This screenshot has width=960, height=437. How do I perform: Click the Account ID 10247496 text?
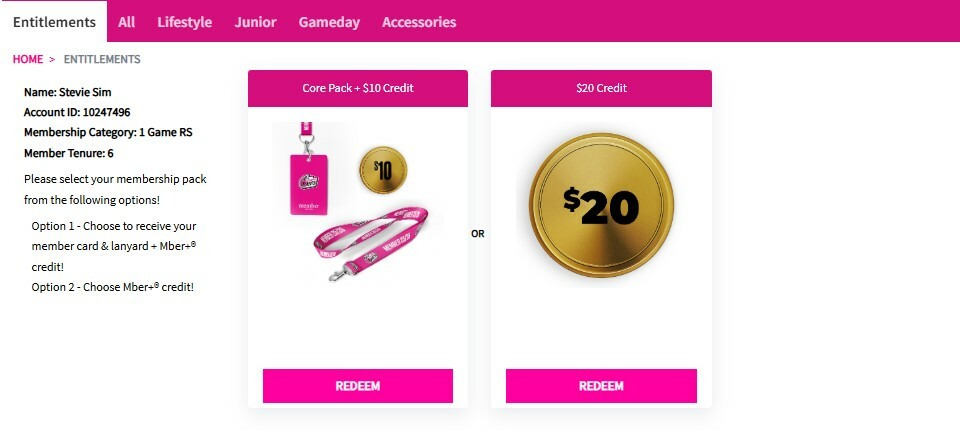coord(77,112)
